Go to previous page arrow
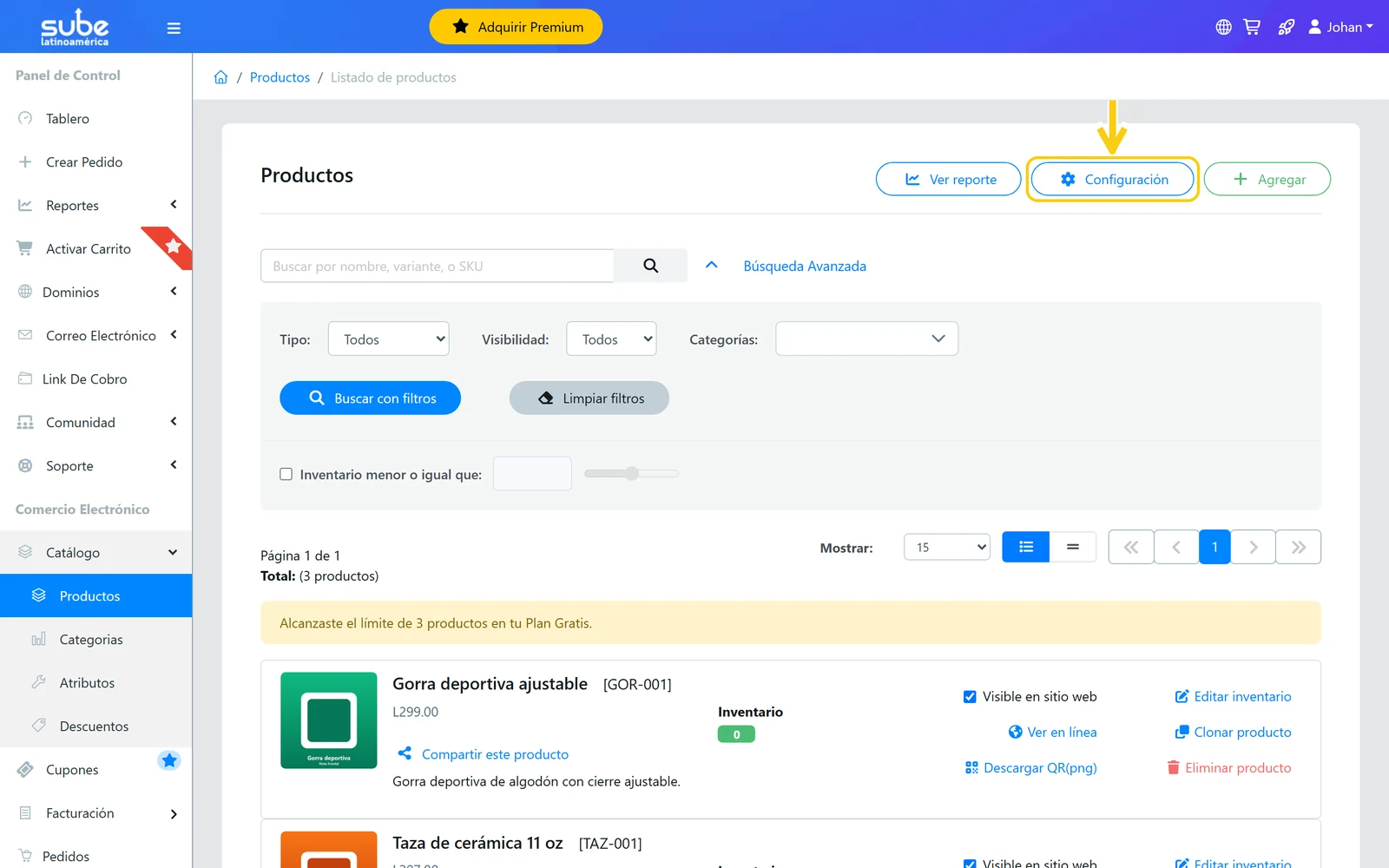 pos(1176,547)
